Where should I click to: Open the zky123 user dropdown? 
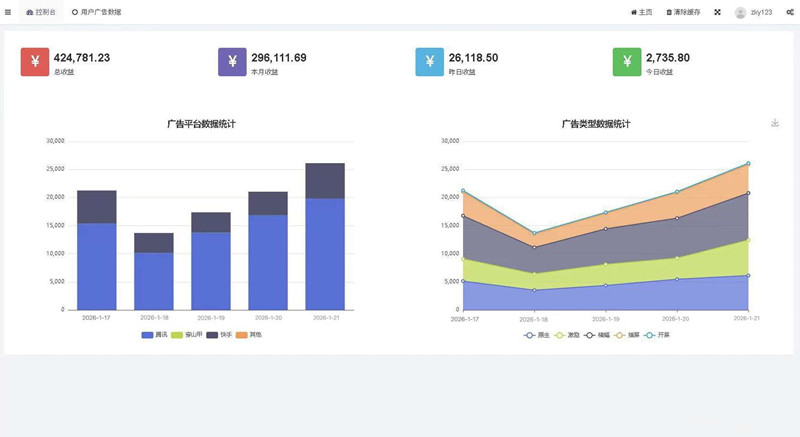pos(761,12)
